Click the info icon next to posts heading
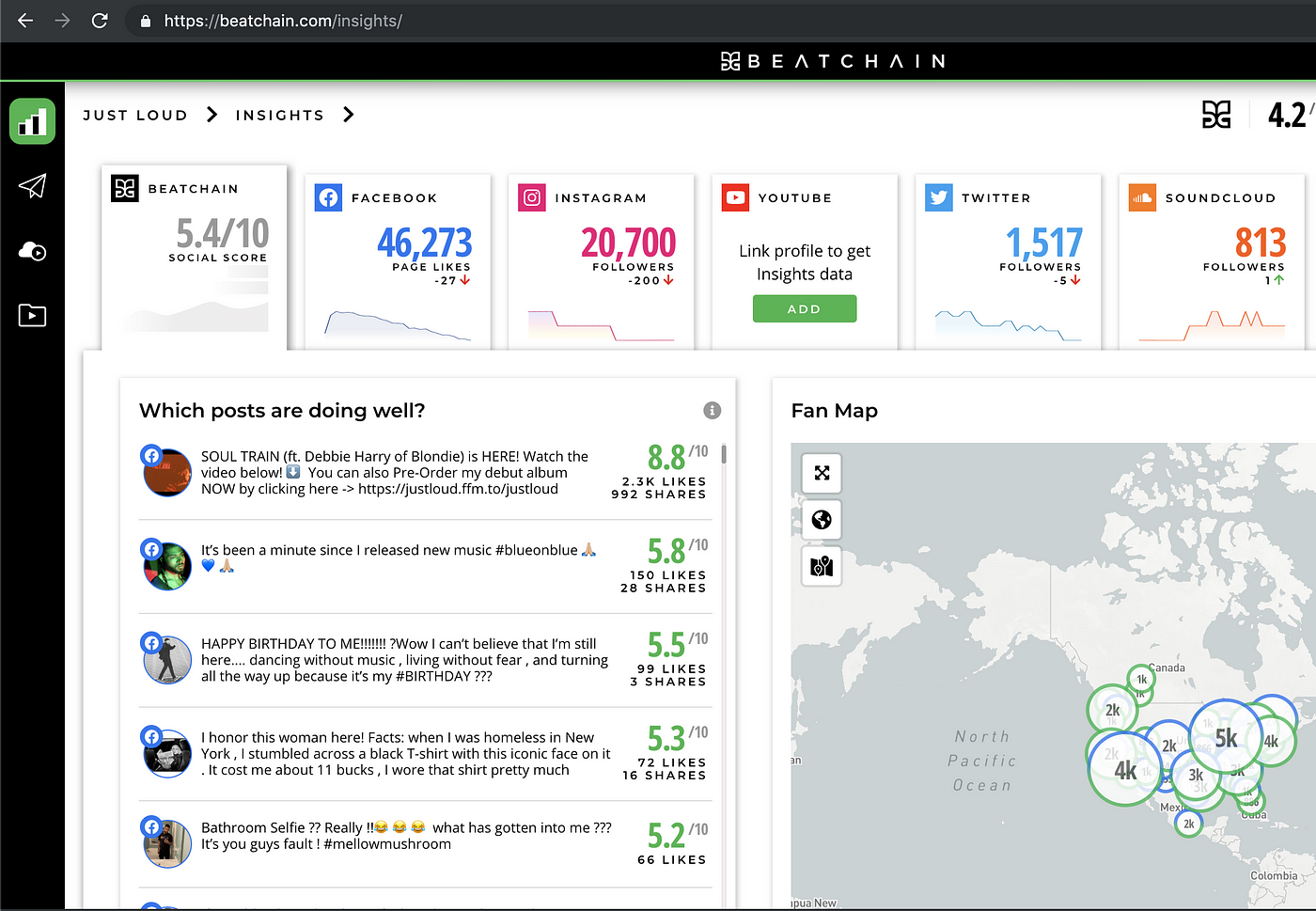Viewport: 1316px width, 911px height. (713, 410)
